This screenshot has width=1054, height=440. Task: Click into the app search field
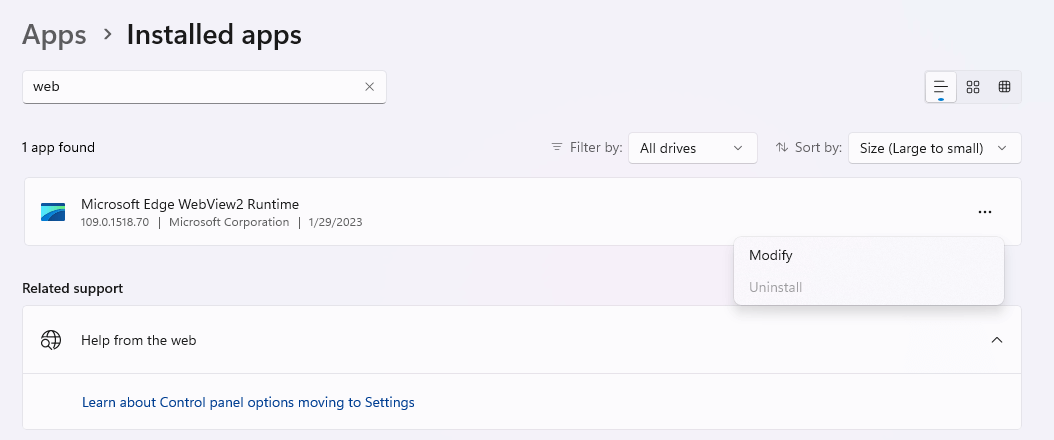tap(190, 87)
